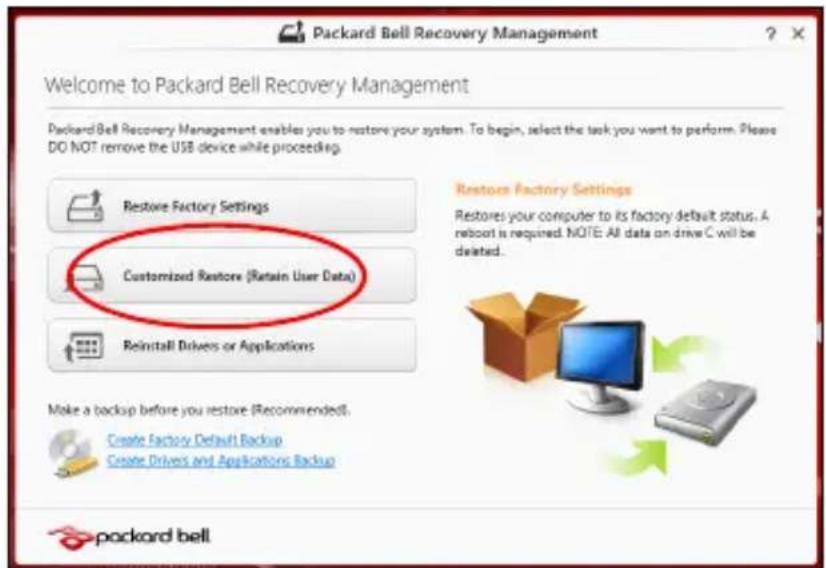The width and height of the screenshot is (826, 568).
Task: Click the blue monitor illustration
Action: (x=602, y=365)
